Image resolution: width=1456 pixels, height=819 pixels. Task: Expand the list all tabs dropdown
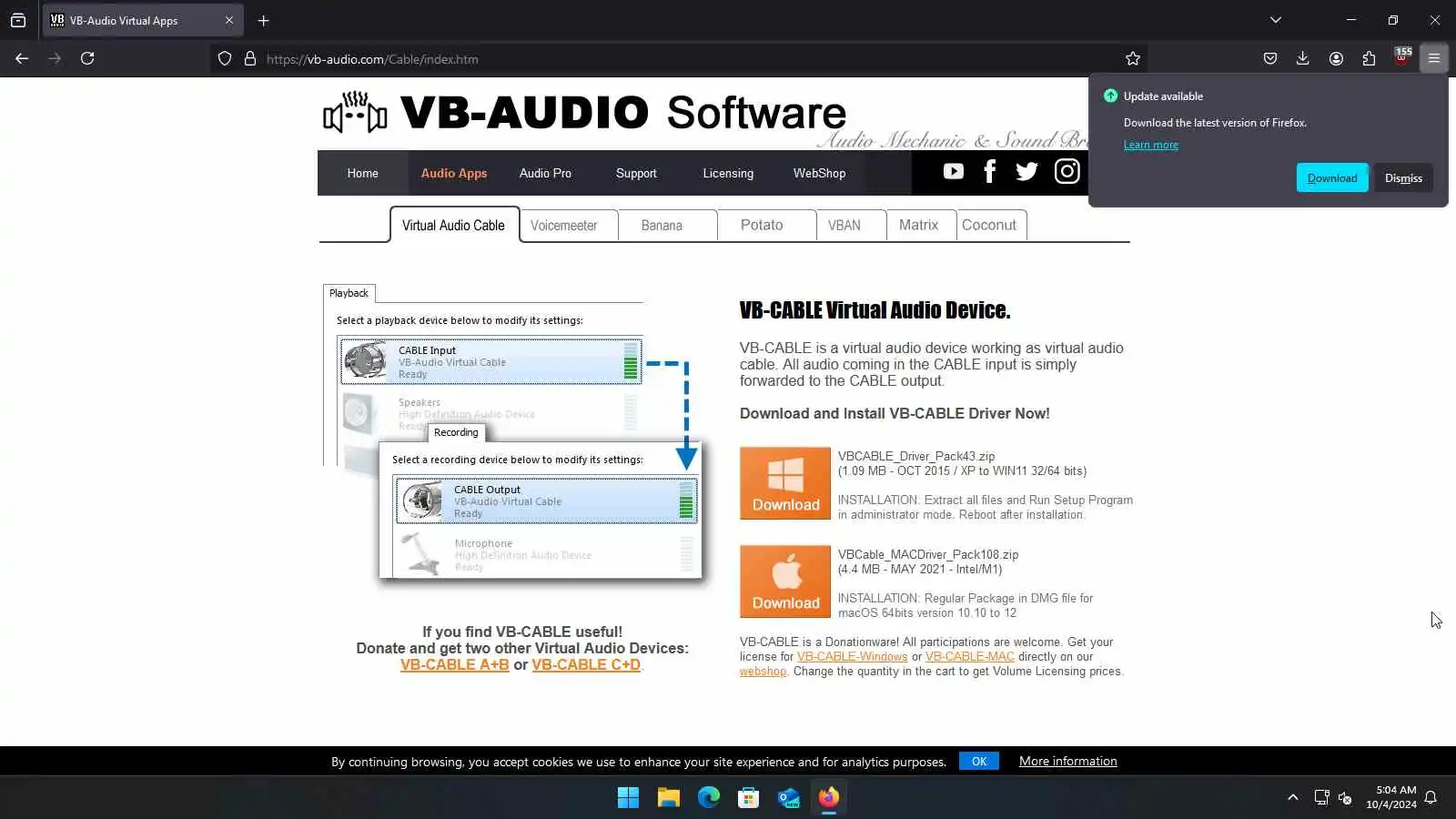[x=1276, y=20]
